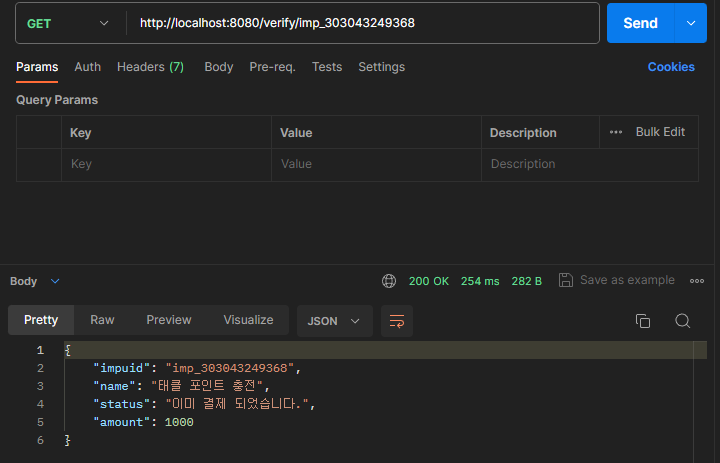Click the Bulk Edit link

coord(660,132)
